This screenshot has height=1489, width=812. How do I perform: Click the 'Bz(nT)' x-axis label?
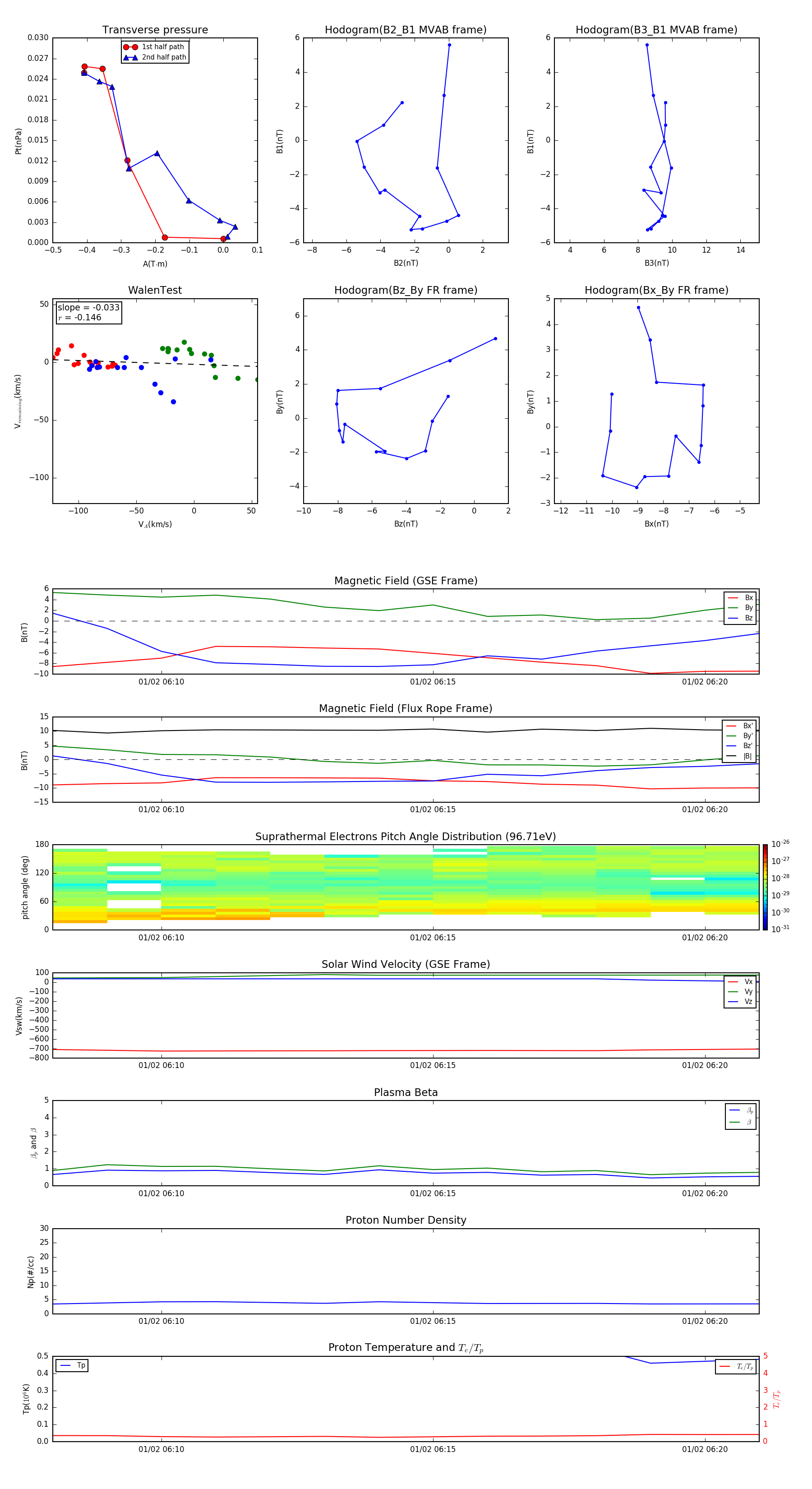tap(406, 524)
